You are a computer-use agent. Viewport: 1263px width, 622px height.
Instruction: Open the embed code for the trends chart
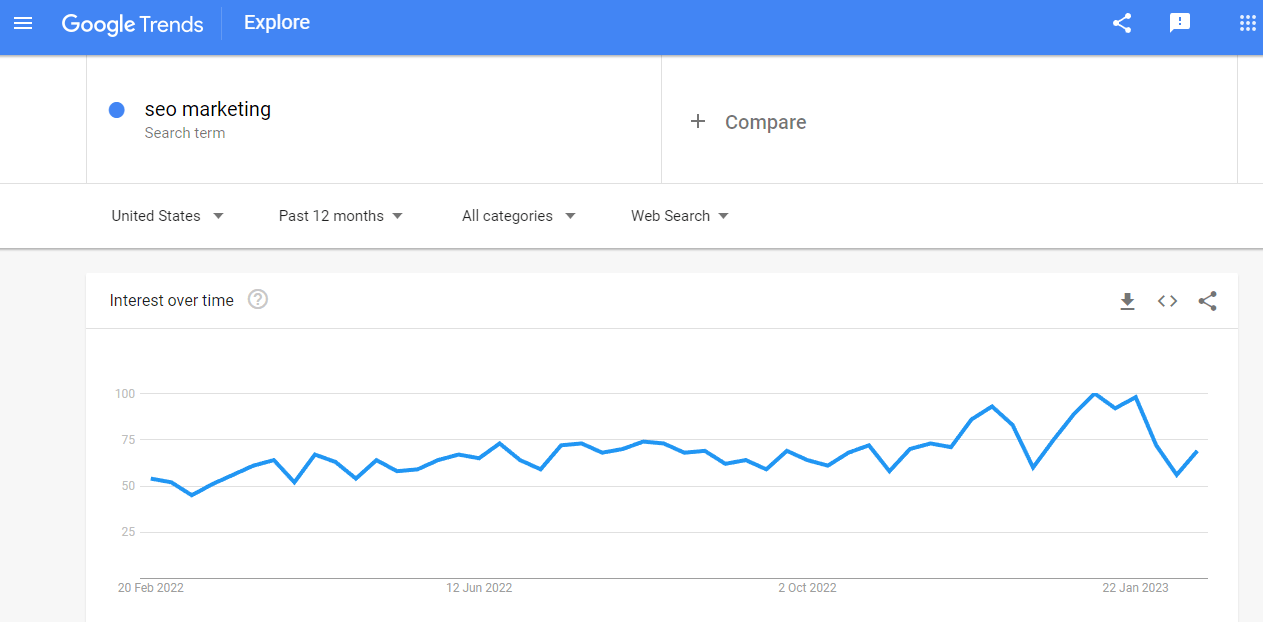click(1166, 300)
